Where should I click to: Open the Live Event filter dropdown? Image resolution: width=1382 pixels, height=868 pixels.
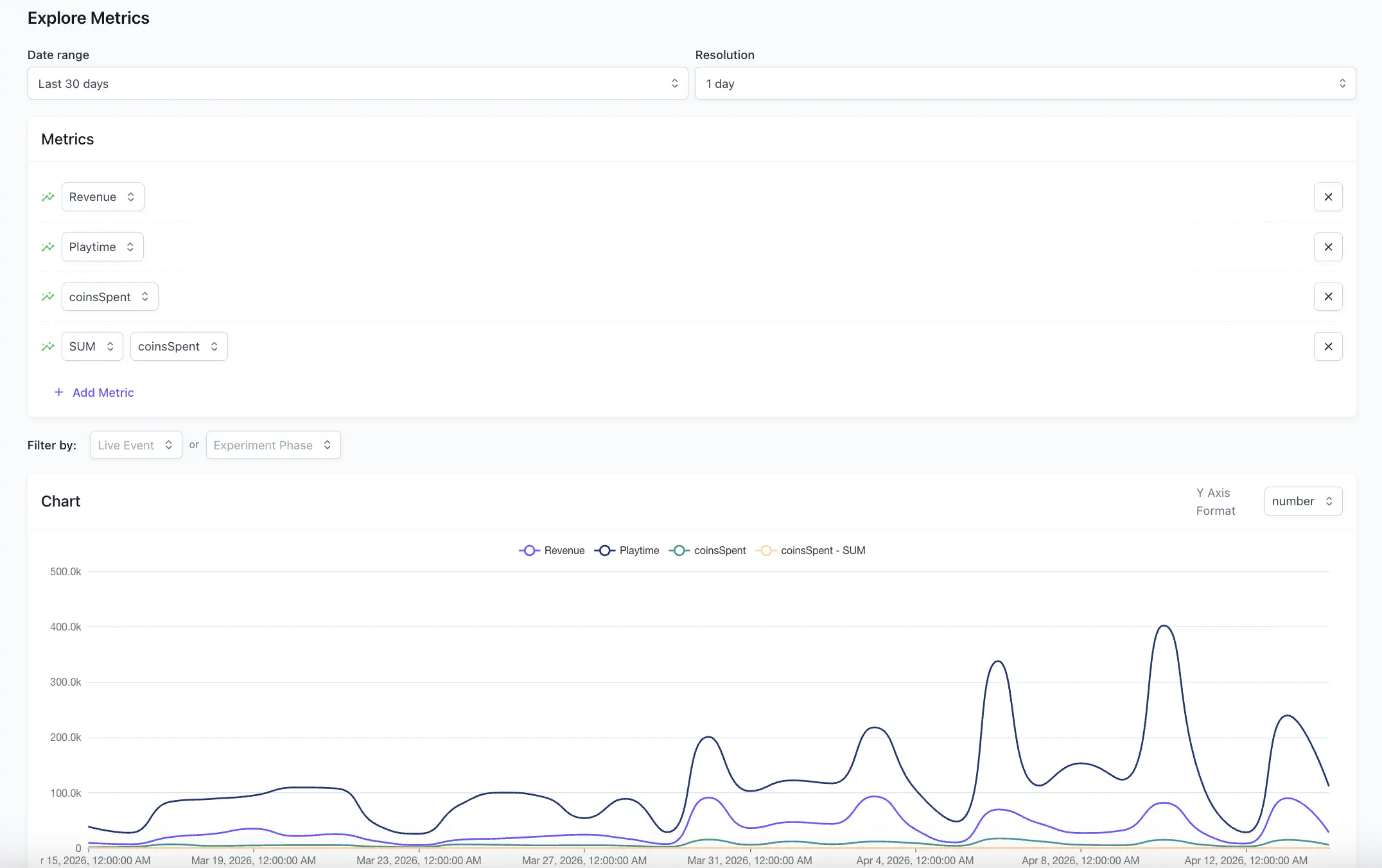136,445
